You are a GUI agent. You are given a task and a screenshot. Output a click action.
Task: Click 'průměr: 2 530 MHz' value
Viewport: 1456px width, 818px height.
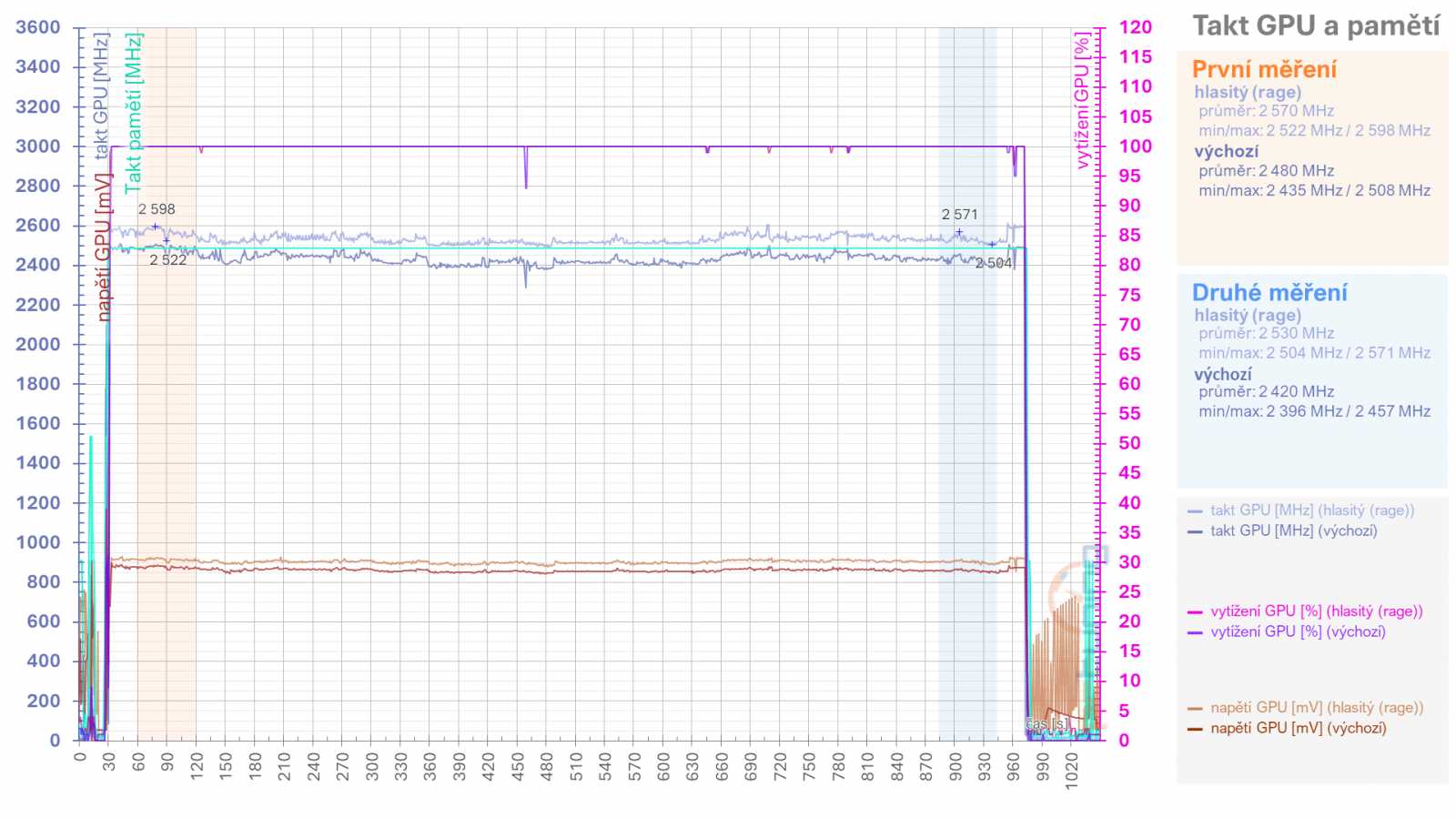tap(1266, 333)
